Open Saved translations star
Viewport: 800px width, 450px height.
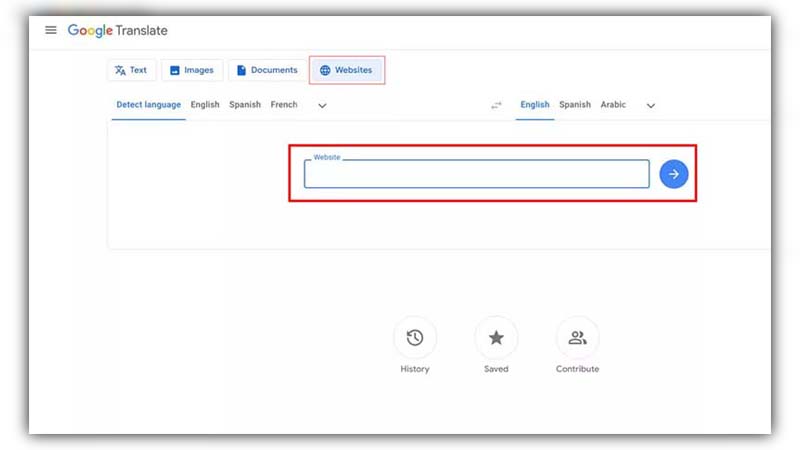[x=496, y=338]
